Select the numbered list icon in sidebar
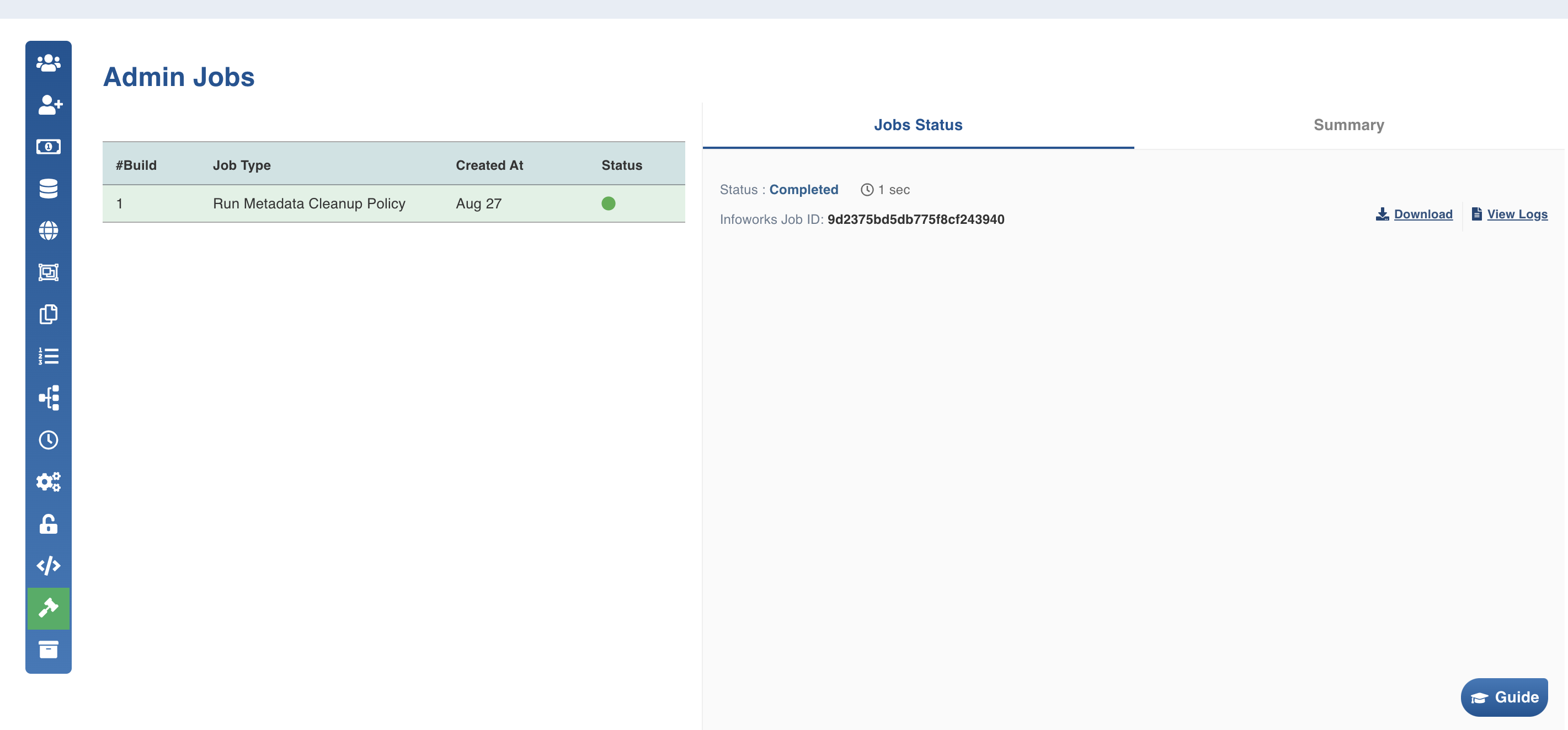This screenshot has height=730, width=1568. (x=48, y=357)
